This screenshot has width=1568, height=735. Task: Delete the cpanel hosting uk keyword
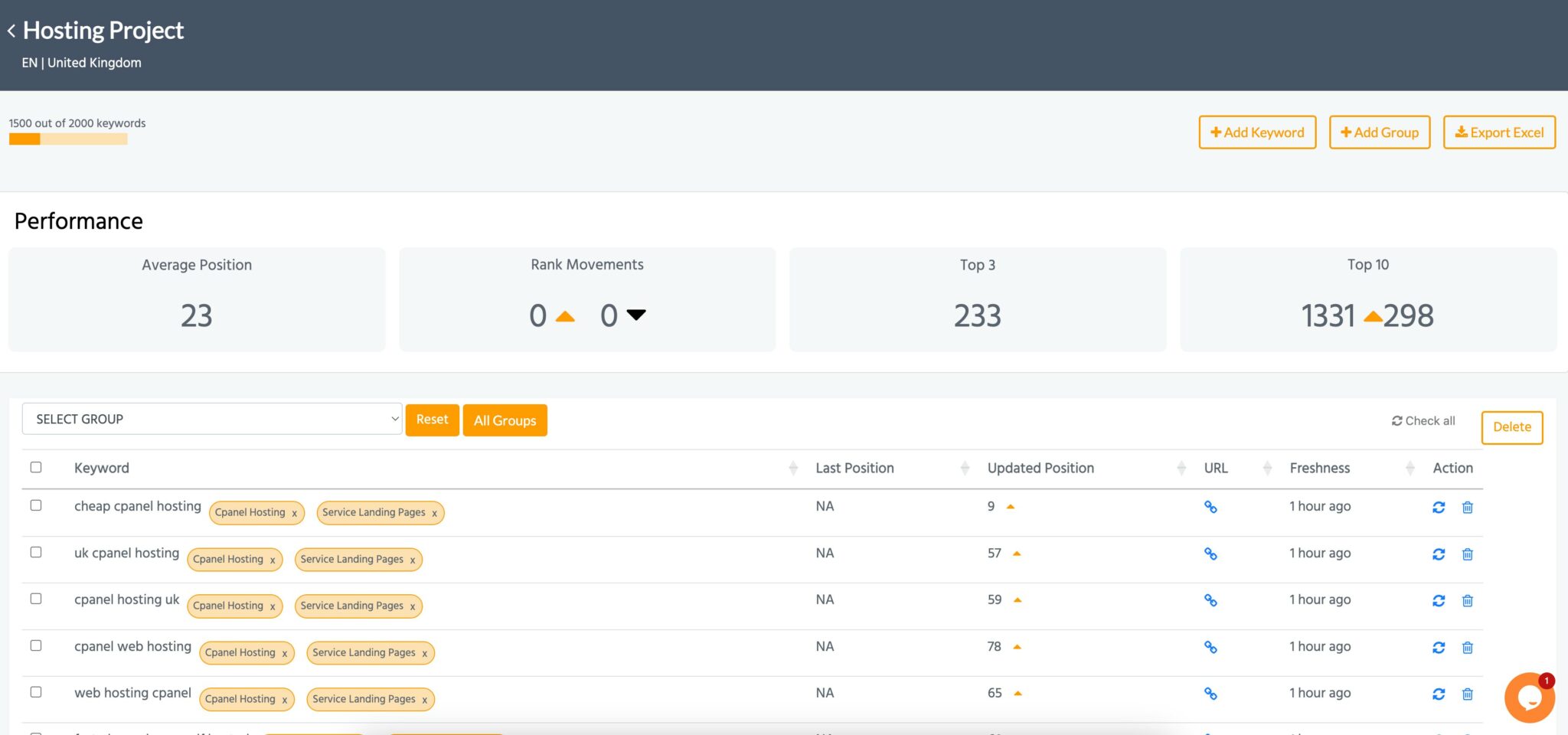pyautogui.click(x=1468, y=600)
